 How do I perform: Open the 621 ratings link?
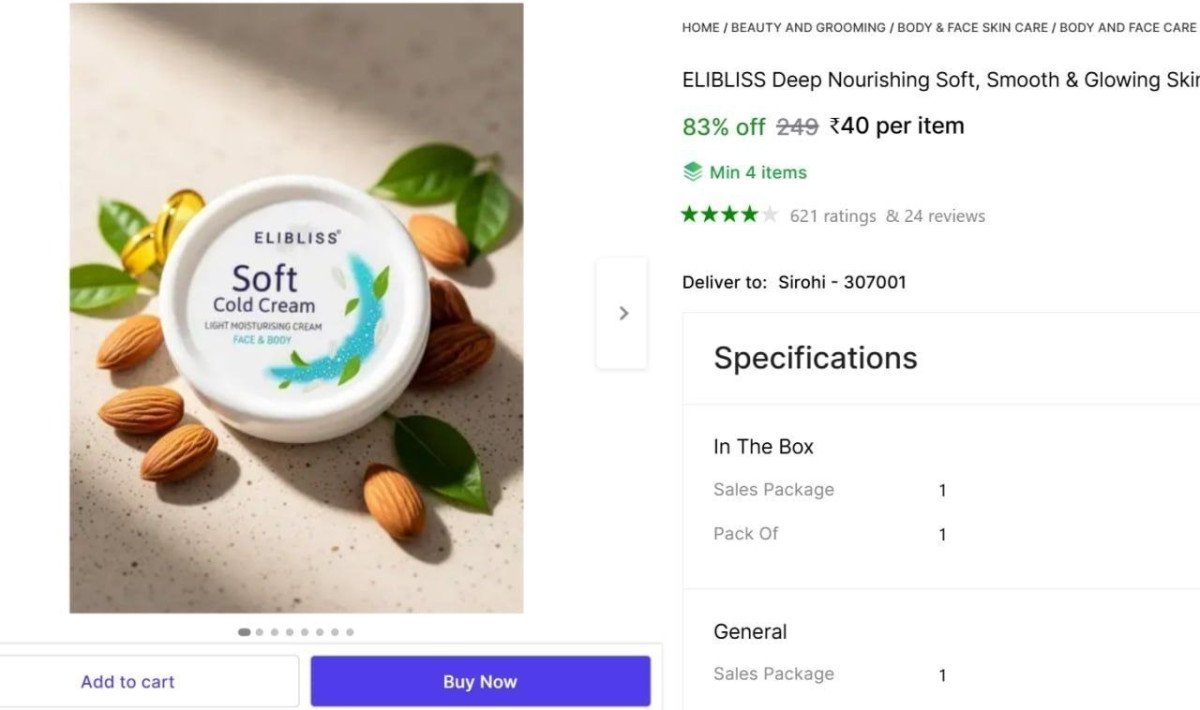832,216
